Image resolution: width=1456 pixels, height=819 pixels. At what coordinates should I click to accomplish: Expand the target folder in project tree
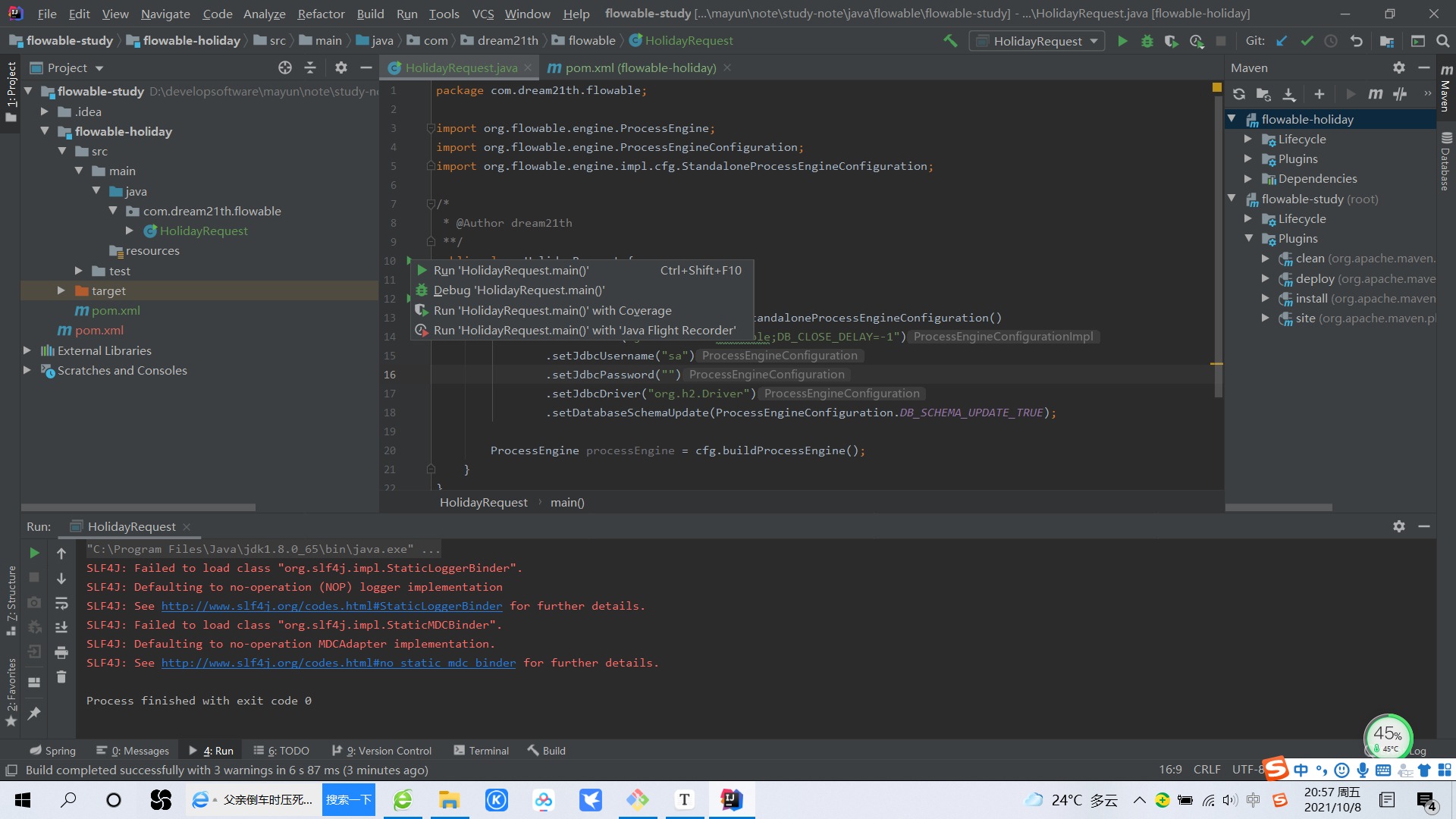click(61, 290)
